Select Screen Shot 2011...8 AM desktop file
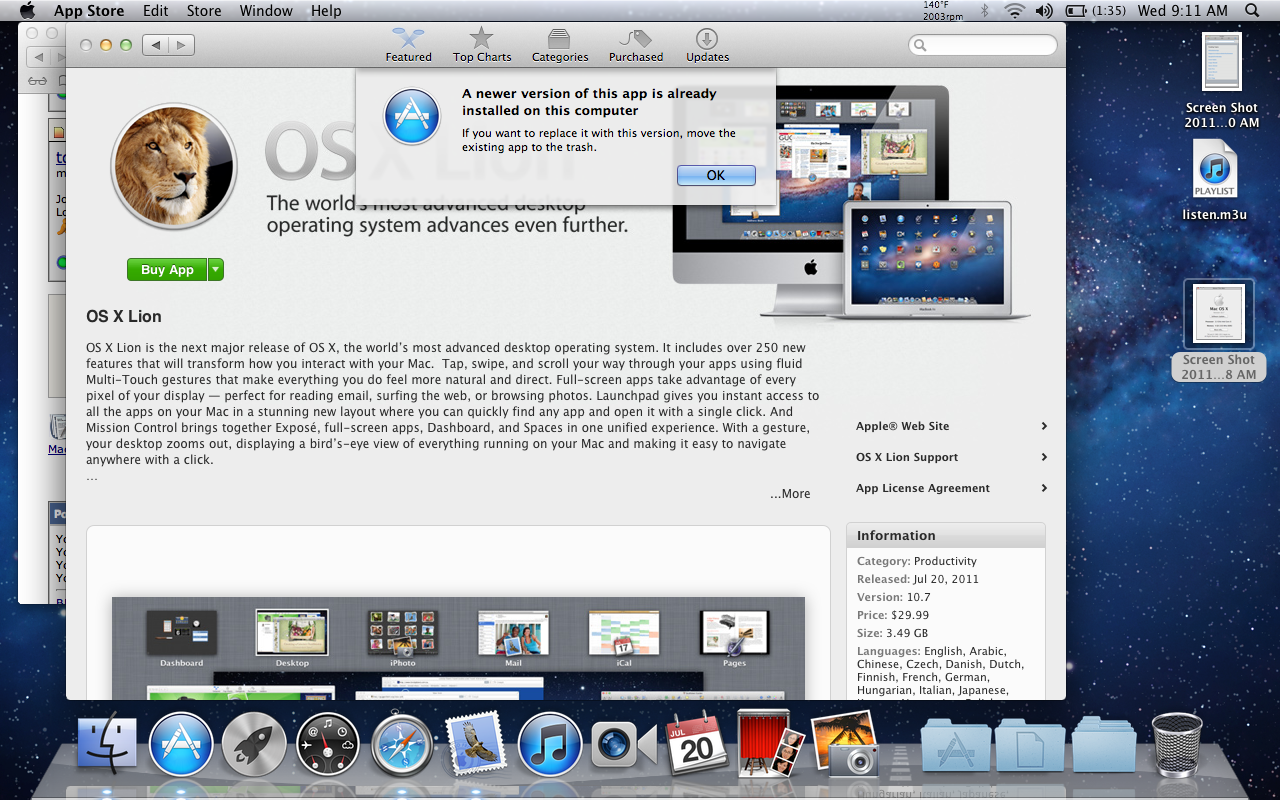1280x800 pixels. pos(1218,330)
